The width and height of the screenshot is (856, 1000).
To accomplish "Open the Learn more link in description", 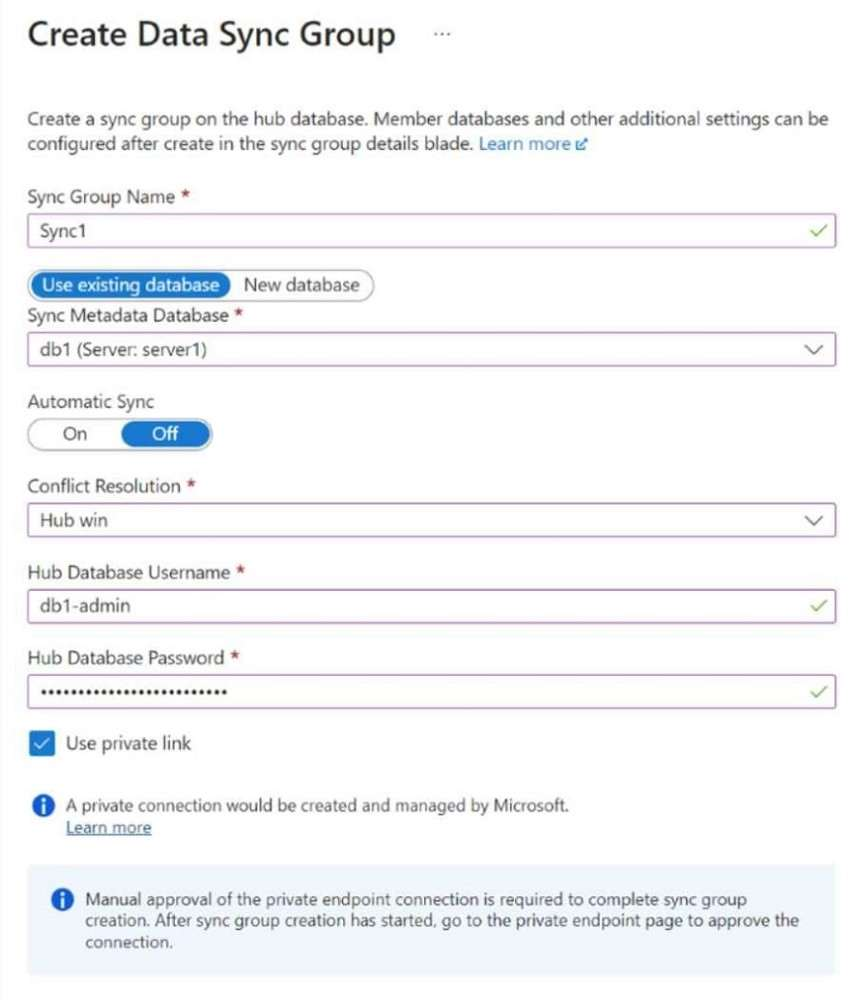I will (524, 144).
